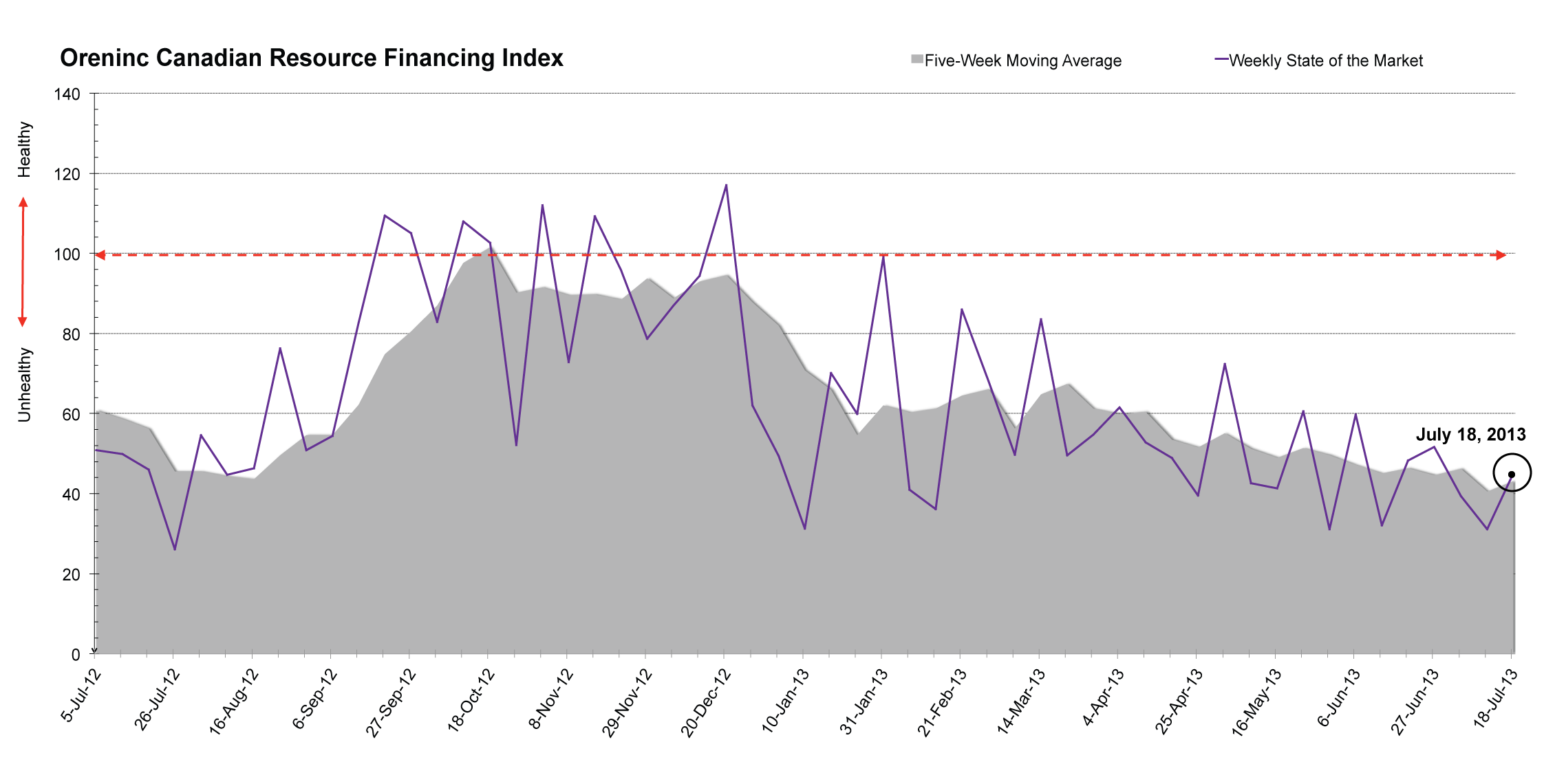Click the y-axis value 140

click(67, 94)
